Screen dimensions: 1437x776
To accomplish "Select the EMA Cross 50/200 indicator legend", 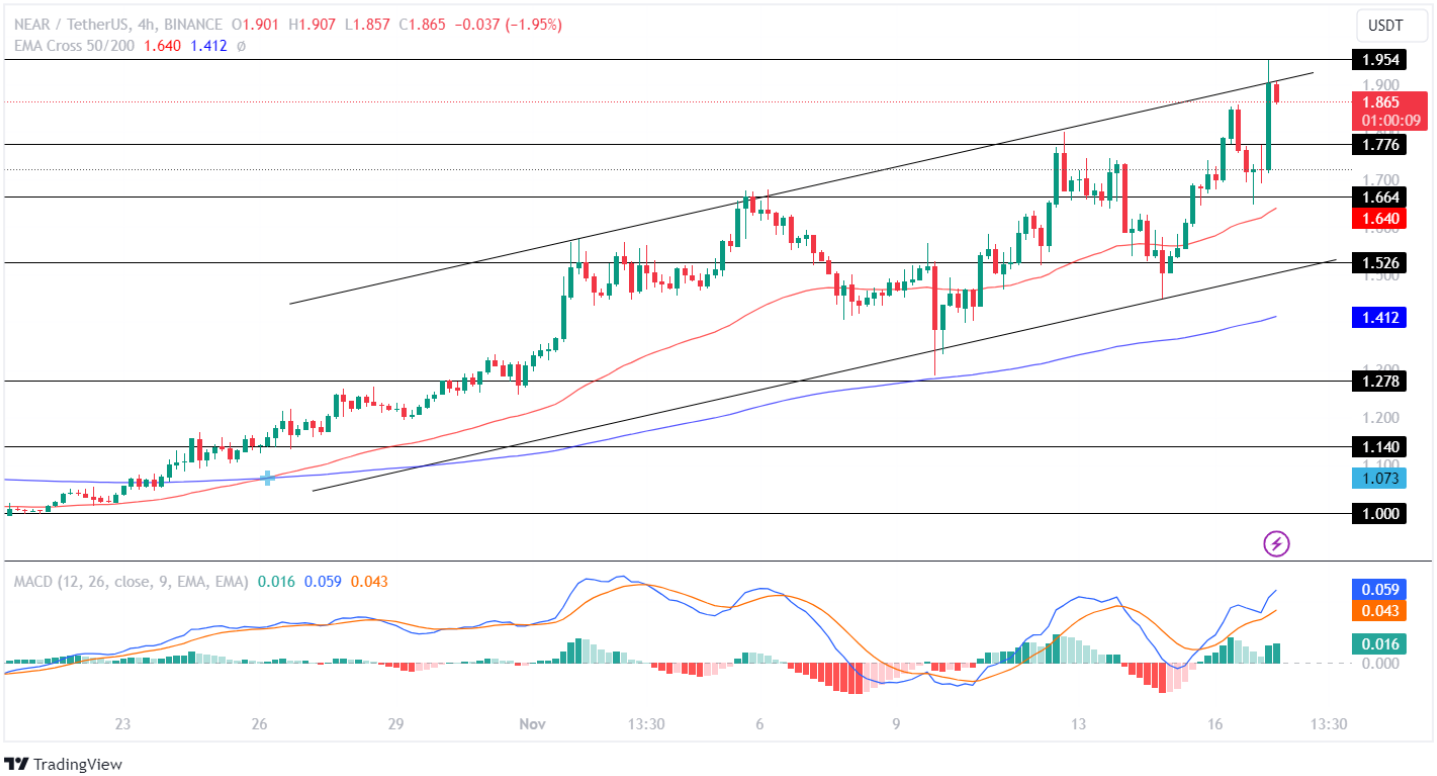I will 76,45.
